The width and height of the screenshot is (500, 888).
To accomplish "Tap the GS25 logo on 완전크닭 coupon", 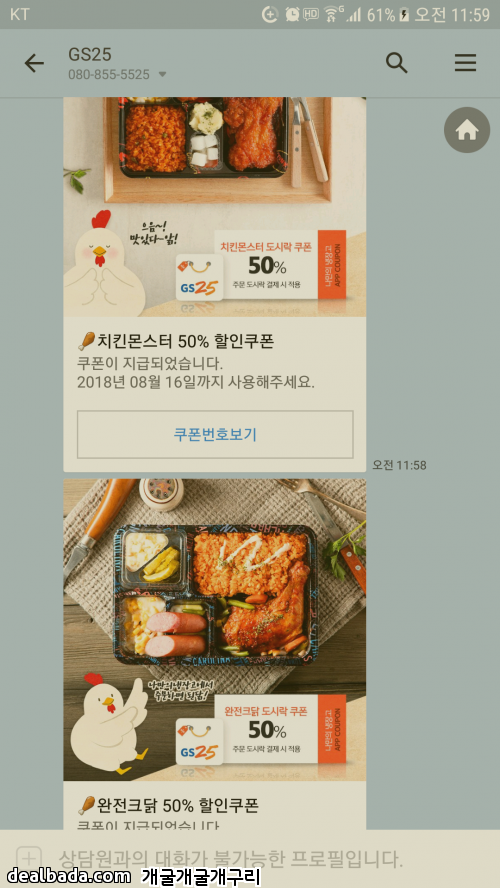I will 199,742.
